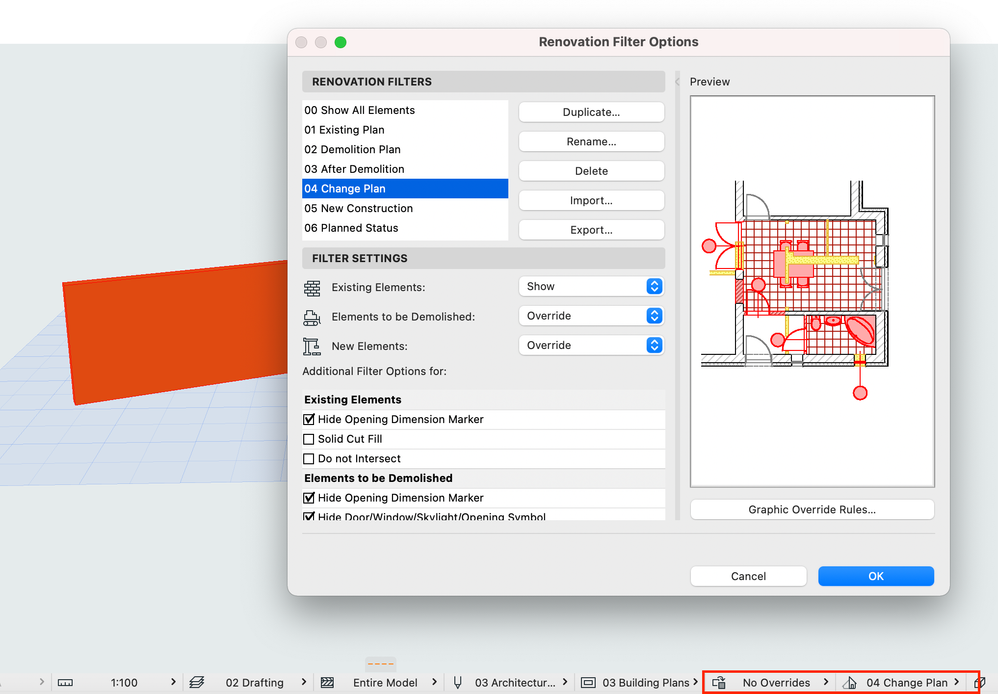Expand the 1:100 scale menu arrow

[x=173, y=682]
